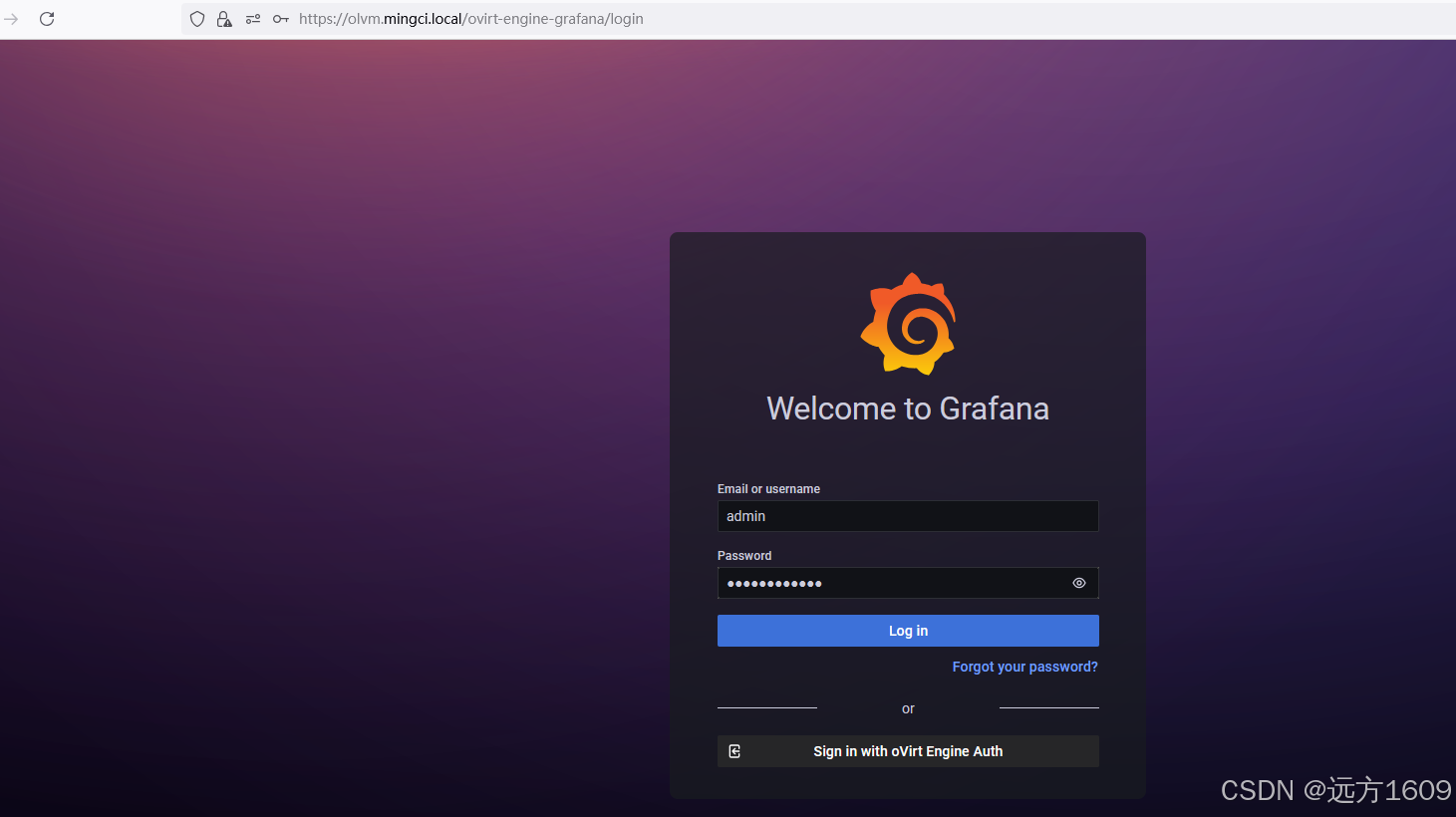The height and width of the screenshot is (817, 1456).
Task: Click the Welcome to Grafana heading
Action: [x=908, y=408]
